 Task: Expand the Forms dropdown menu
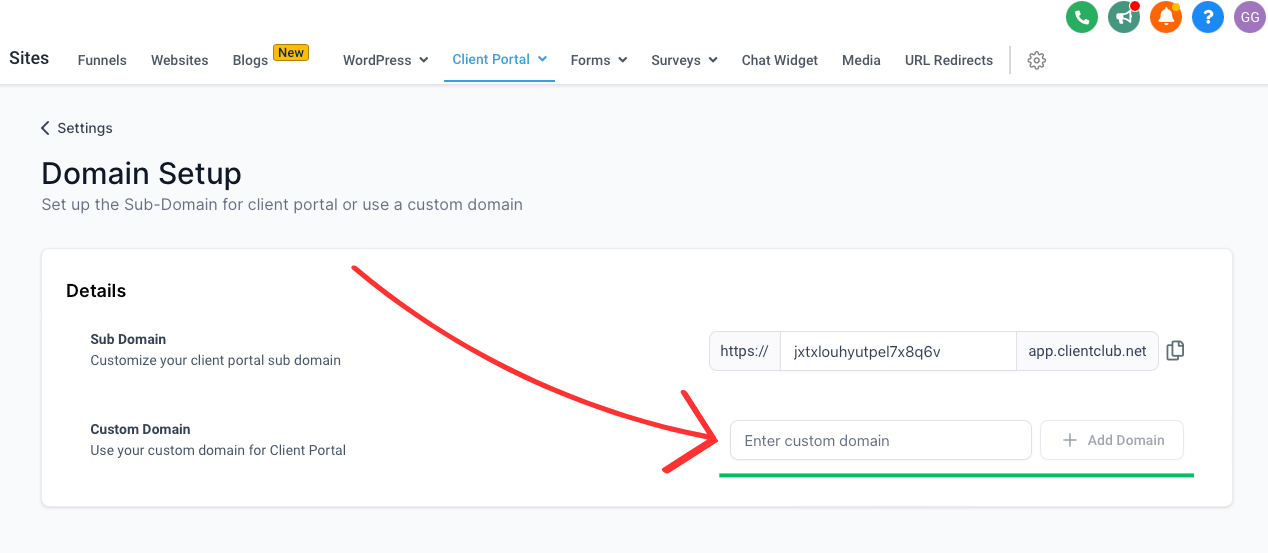point(599,60)
